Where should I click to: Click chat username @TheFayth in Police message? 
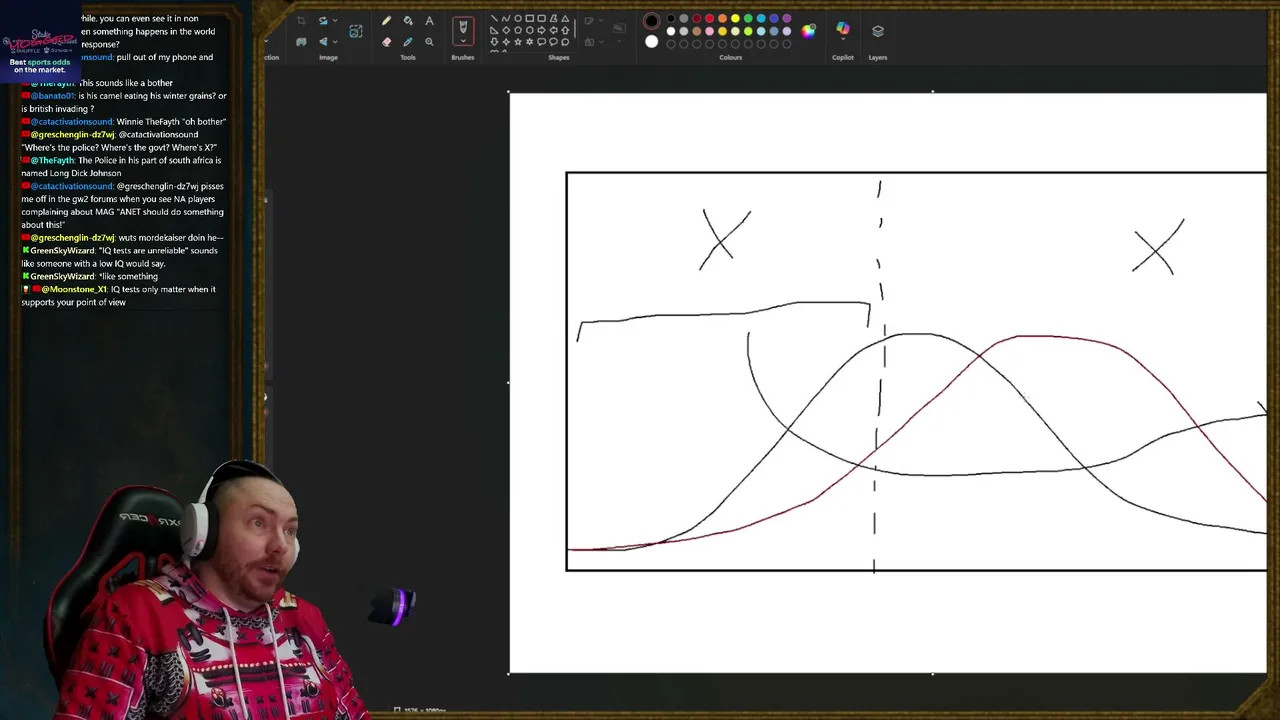pyautogui.click(x=52, y=160)
